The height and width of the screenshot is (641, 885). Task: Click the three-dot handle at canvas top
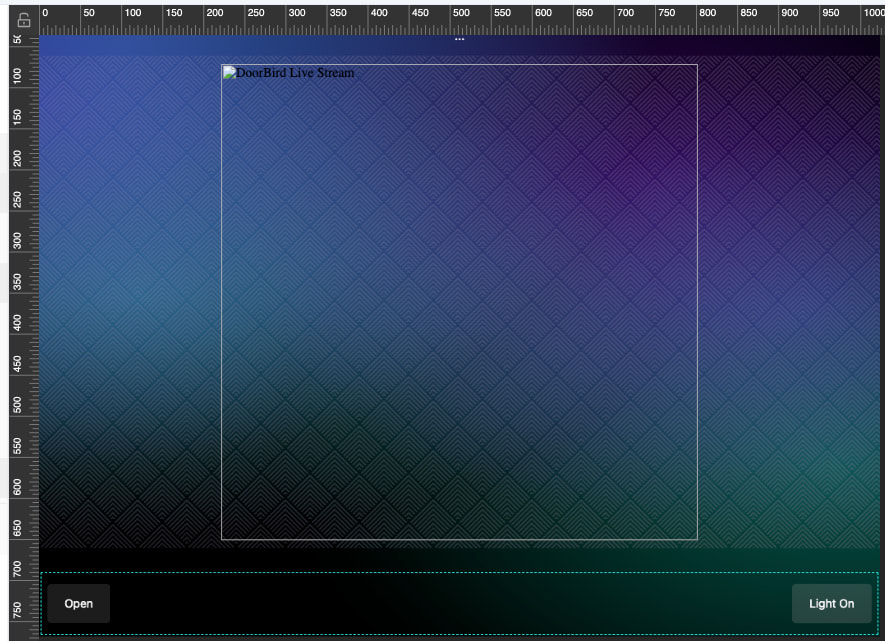pyautogui.click(x=460, y=39)
